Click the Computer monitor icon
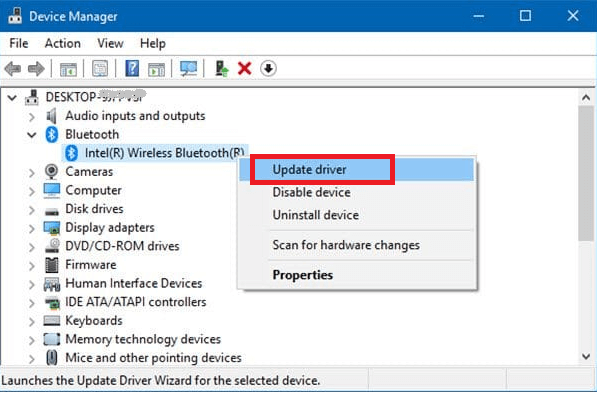 (51, 190)
